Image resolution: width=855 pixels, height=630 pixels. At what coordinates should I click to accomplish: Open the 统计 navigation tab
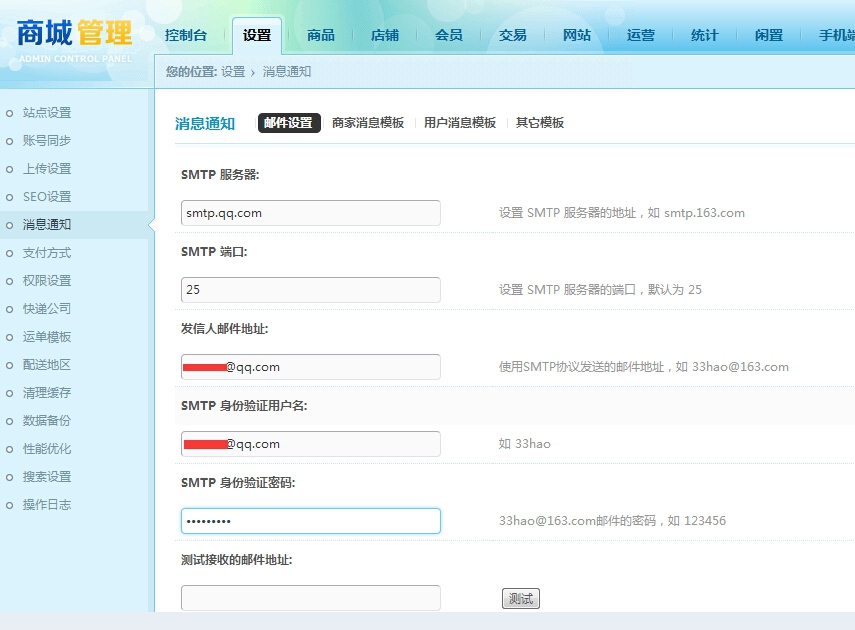(x=705, y=35)
